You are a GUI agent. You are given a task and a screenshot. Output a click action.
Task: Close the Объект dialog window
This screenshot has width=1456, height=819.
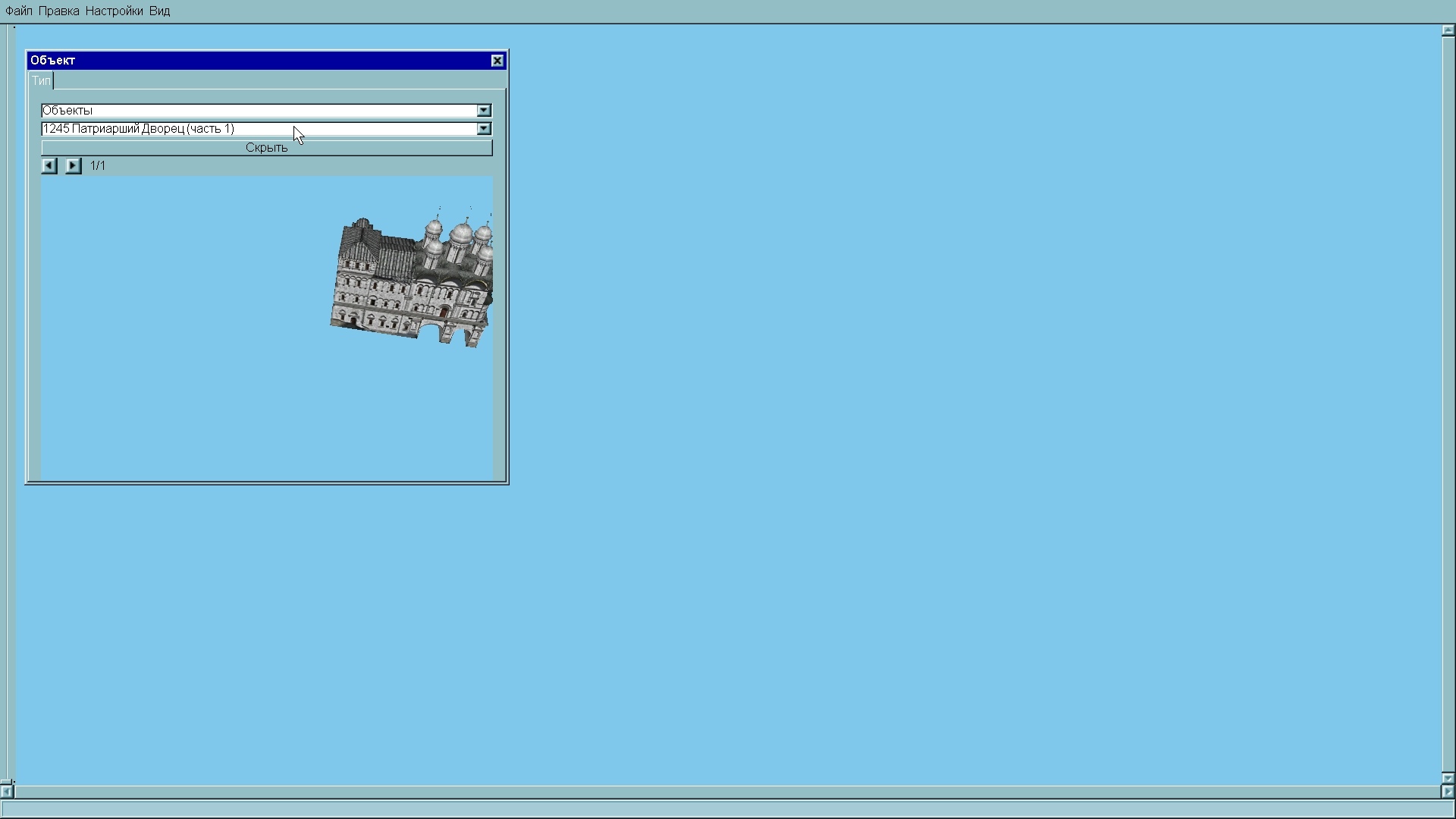coord(497,61)
